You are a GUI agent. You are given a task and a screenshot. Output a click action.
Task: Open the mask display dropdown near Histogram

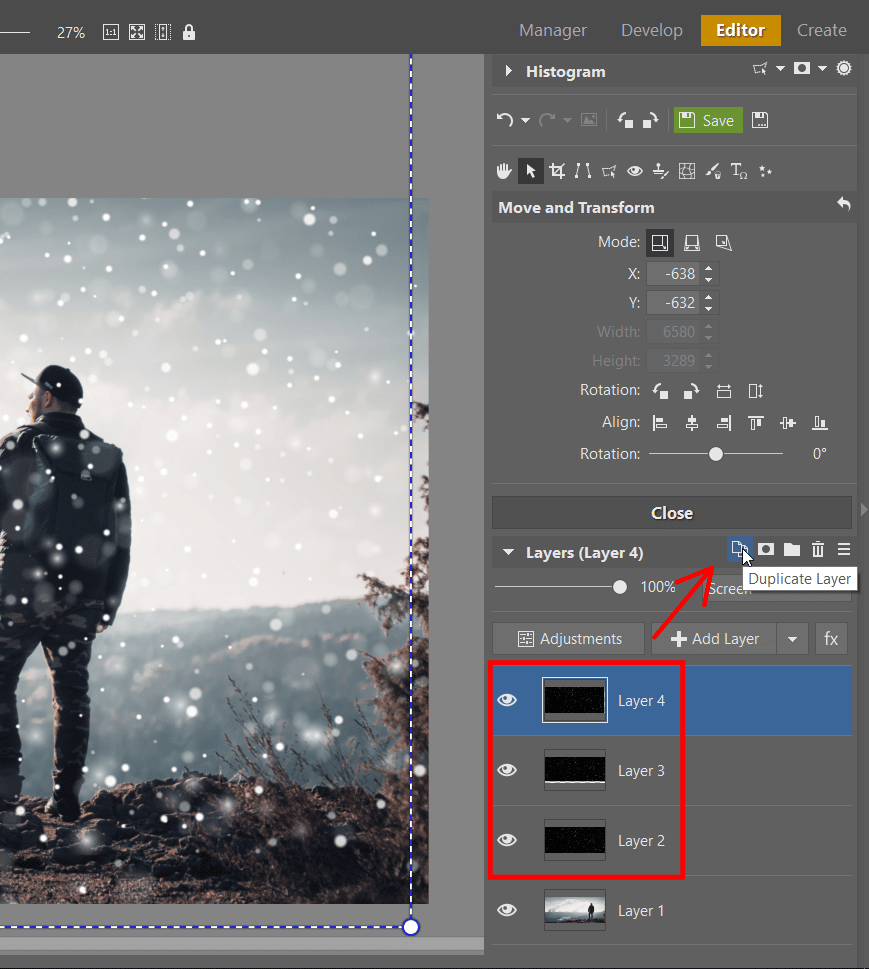click(x=823, y=69)
